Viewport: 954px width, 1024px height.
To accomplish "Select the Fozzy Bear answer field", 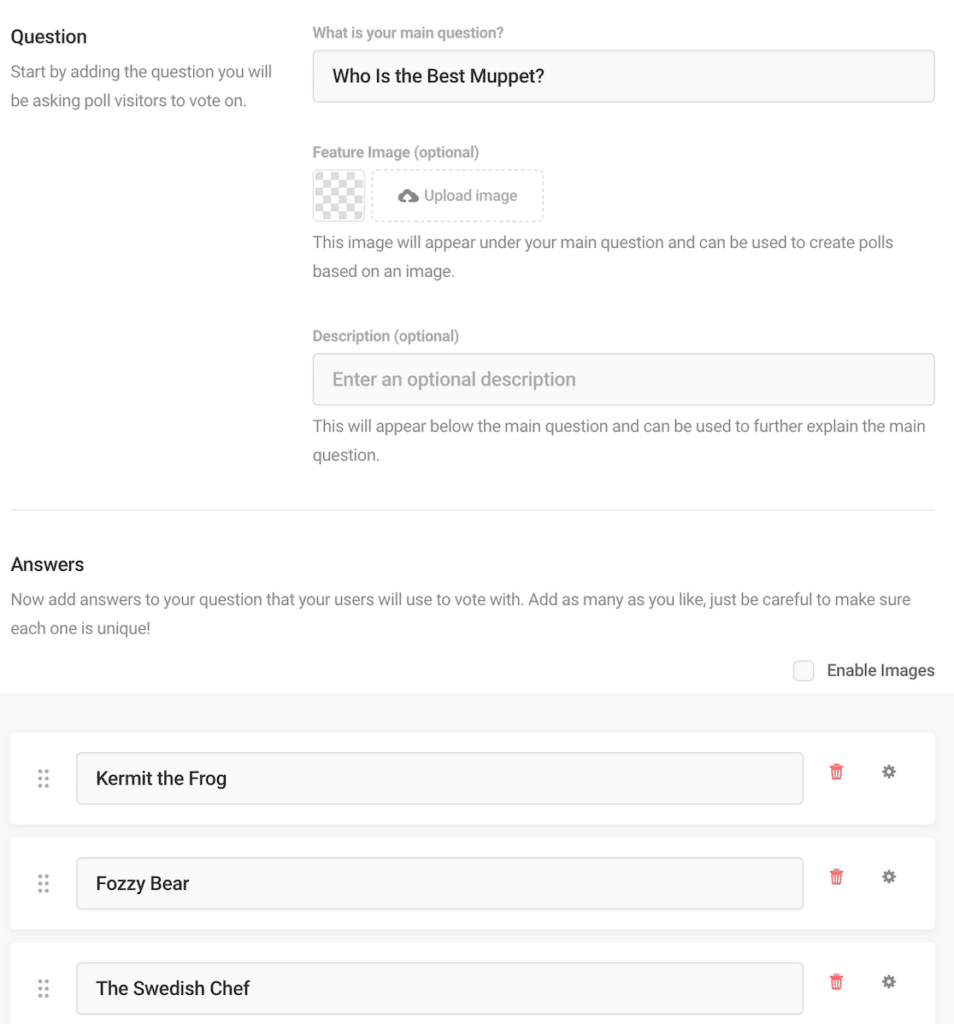I will pos(440,883).
